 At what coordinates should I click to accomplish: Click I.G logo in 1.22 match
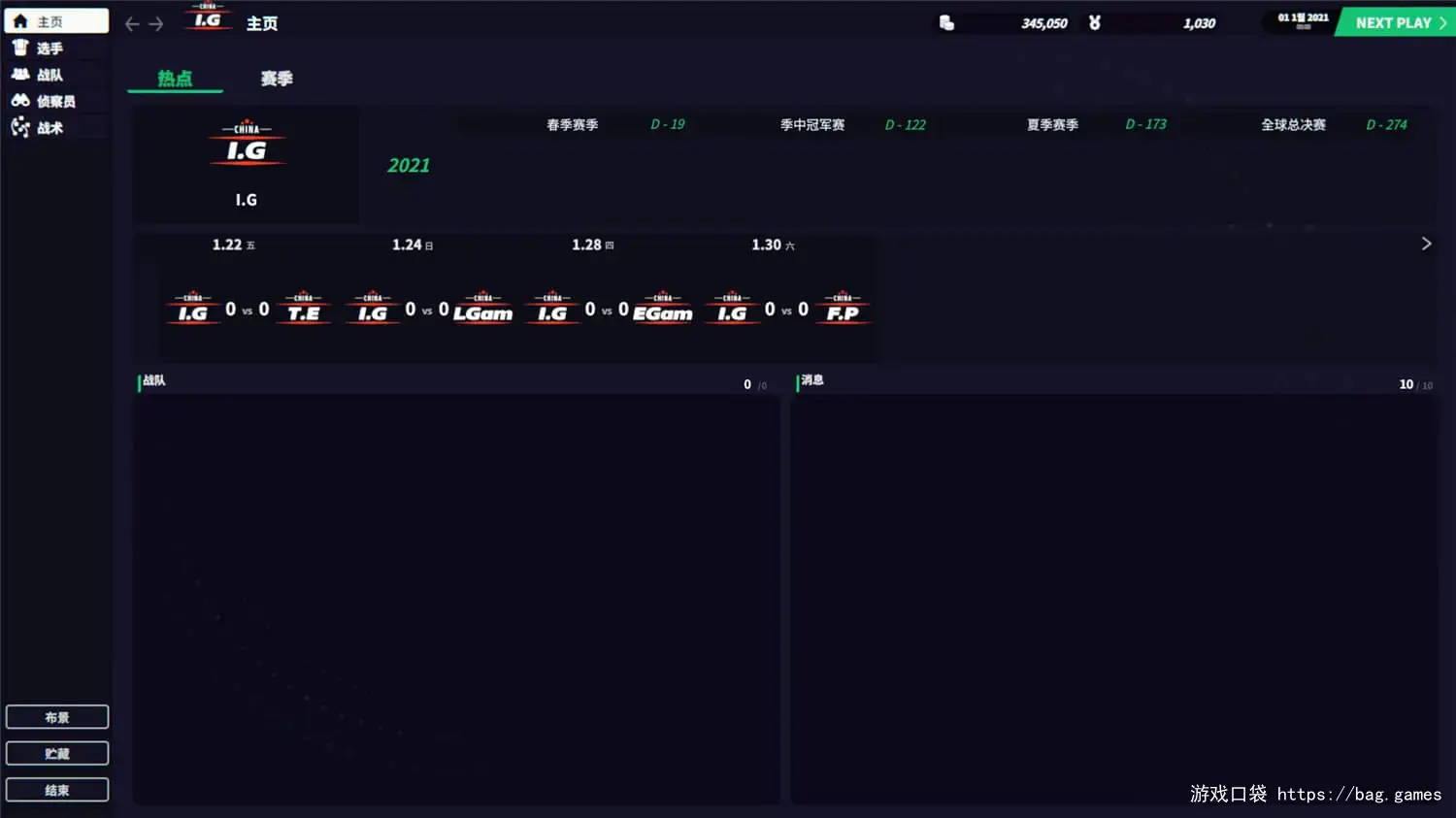193,309
